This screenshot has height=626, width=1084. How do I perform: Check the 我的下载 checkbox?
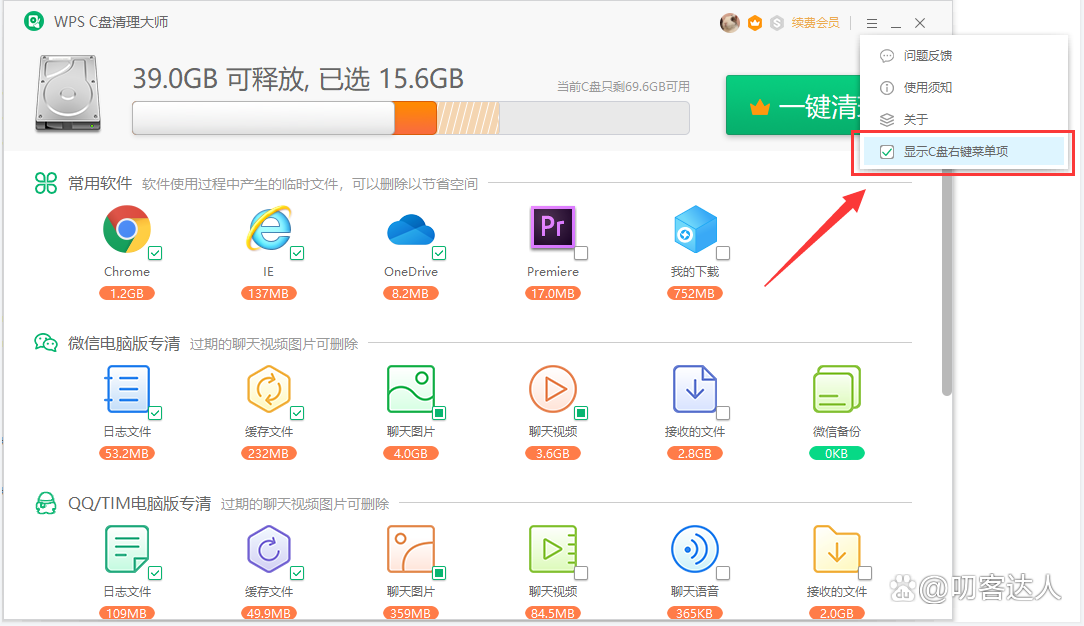point(723,253)
